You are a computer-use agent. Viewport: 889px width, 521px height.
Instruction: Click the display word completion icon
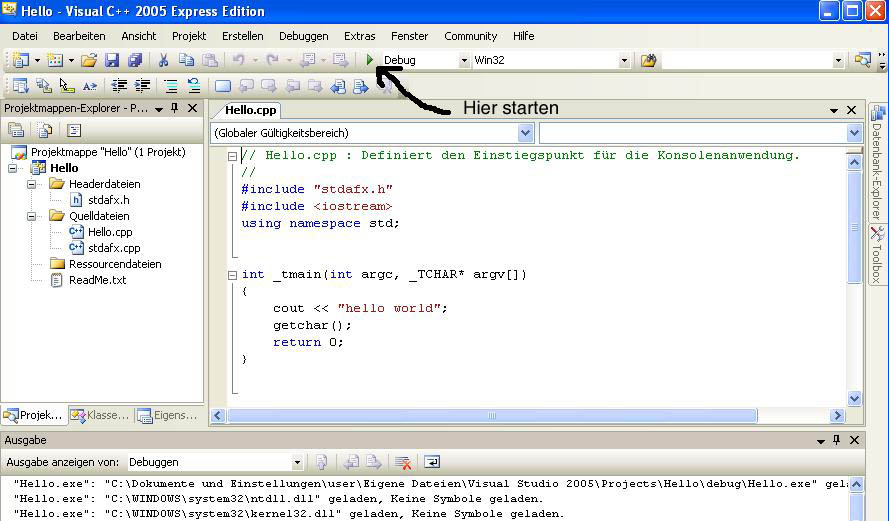90,86
